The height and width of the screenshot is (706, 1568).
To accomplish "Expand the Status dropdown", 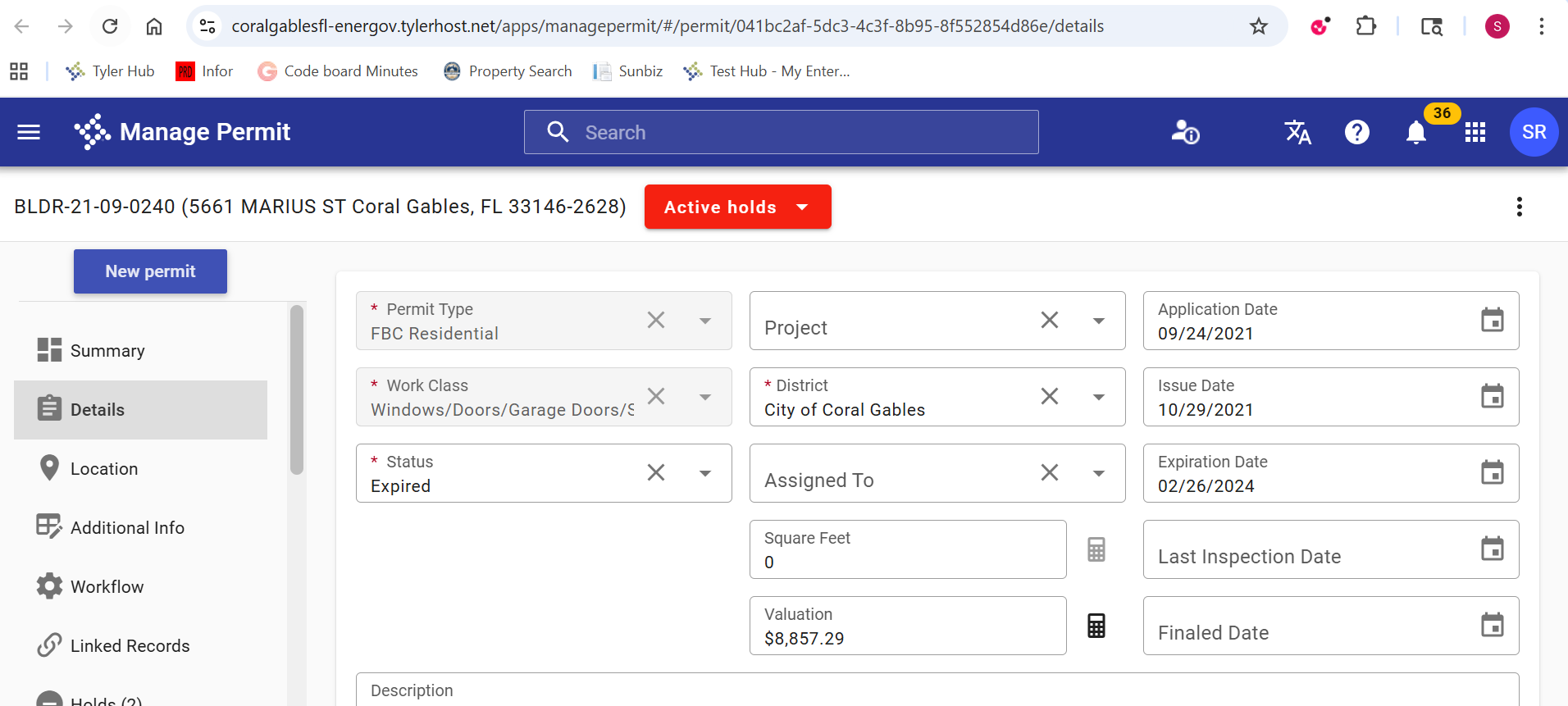I will pos(704,473).
